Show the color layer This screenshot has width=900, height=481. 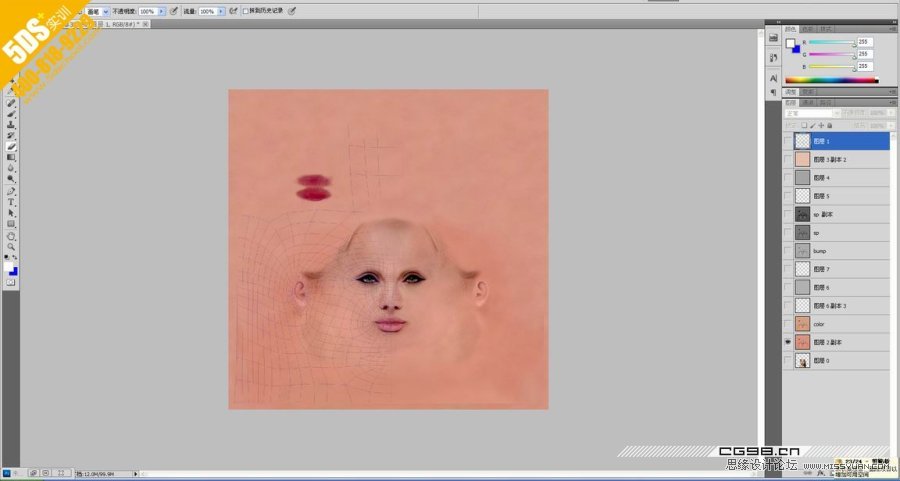tap(788, 324)
